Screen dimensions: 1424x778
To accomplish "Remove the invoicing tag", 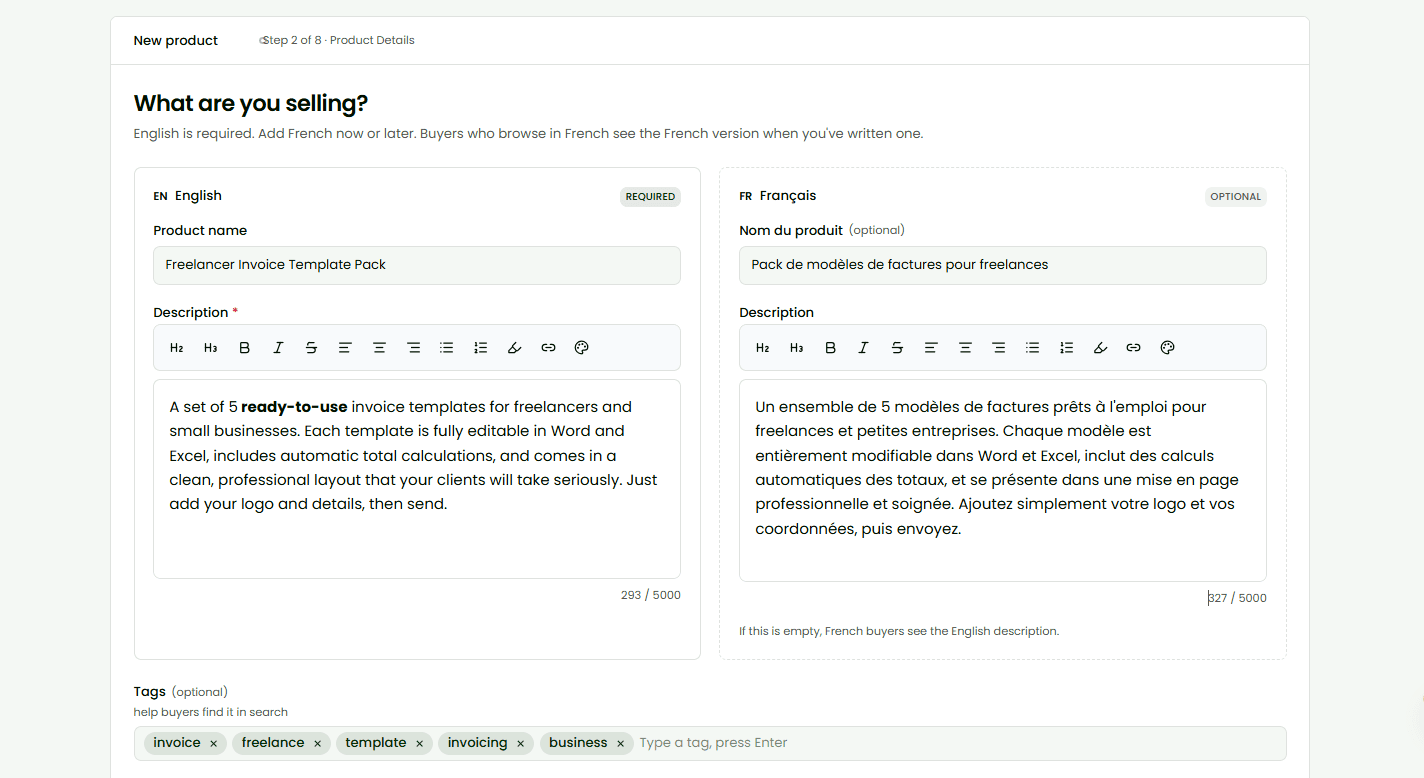I will tap(521, 744).
